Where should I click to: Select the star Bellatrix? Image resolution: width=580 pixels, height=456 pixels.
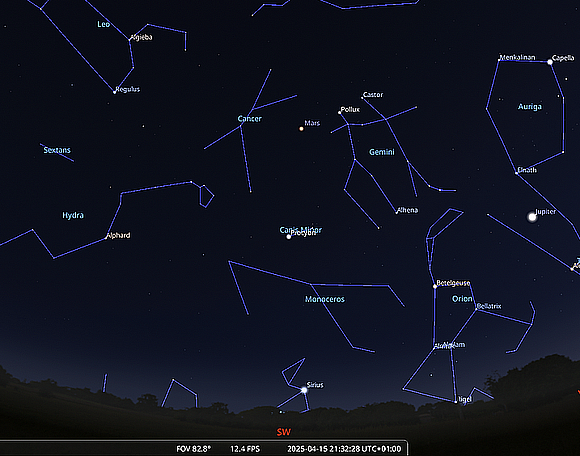(x=476, y=309)
